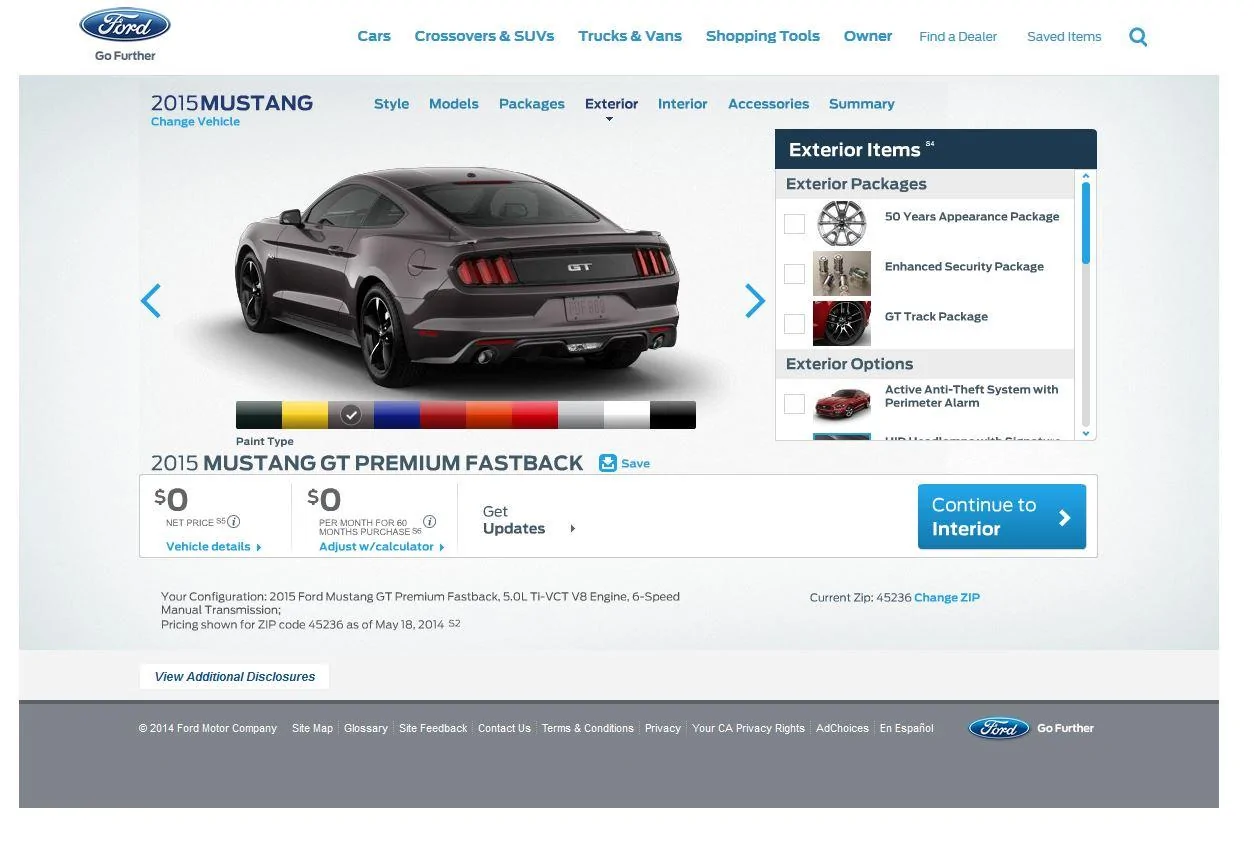Open the Trucks & Vans menu
Viewport: 1254px width, 850px height.
(630, 36)
